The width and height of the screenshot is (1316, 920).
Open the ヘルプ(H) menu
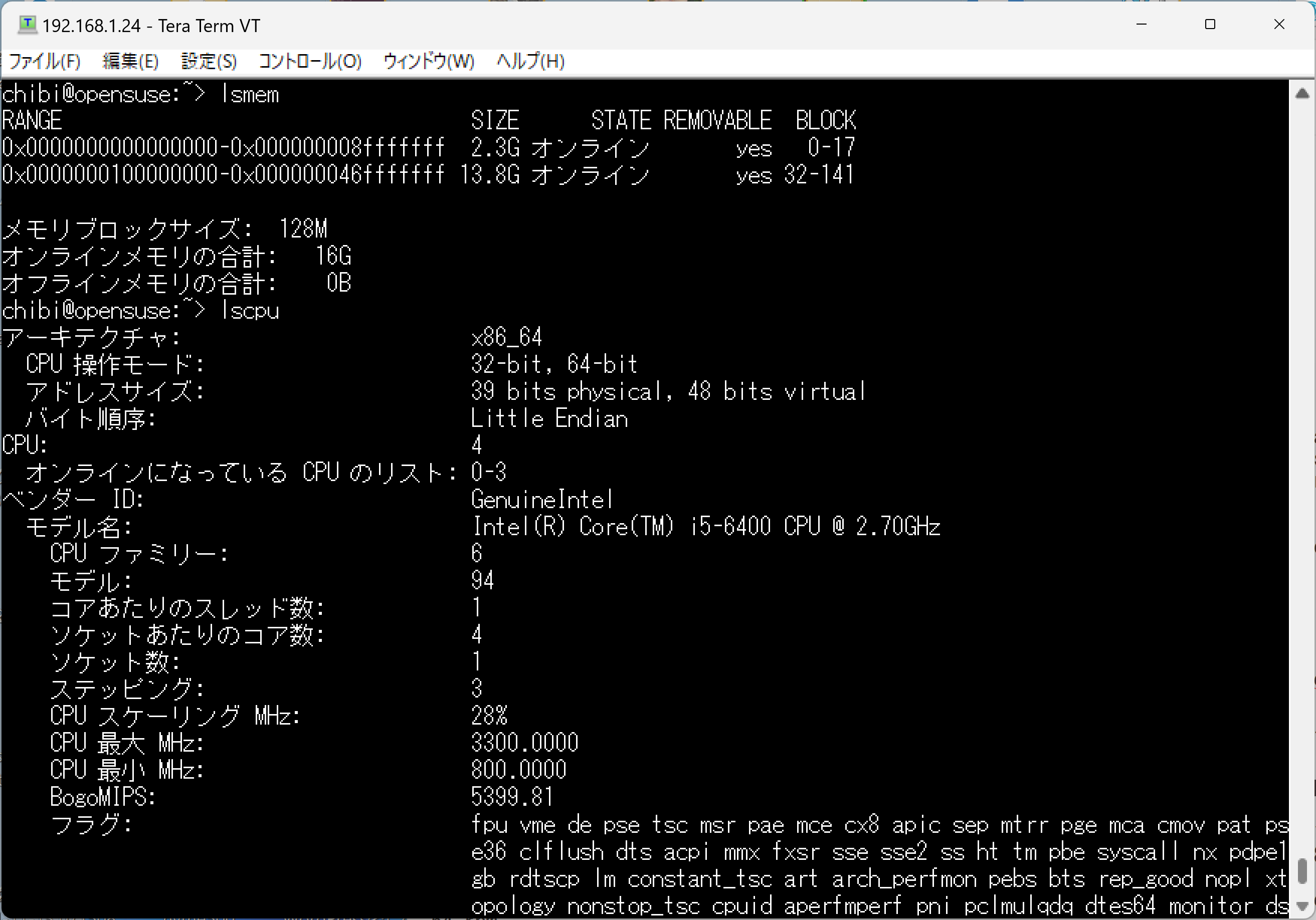coord(530,61)
